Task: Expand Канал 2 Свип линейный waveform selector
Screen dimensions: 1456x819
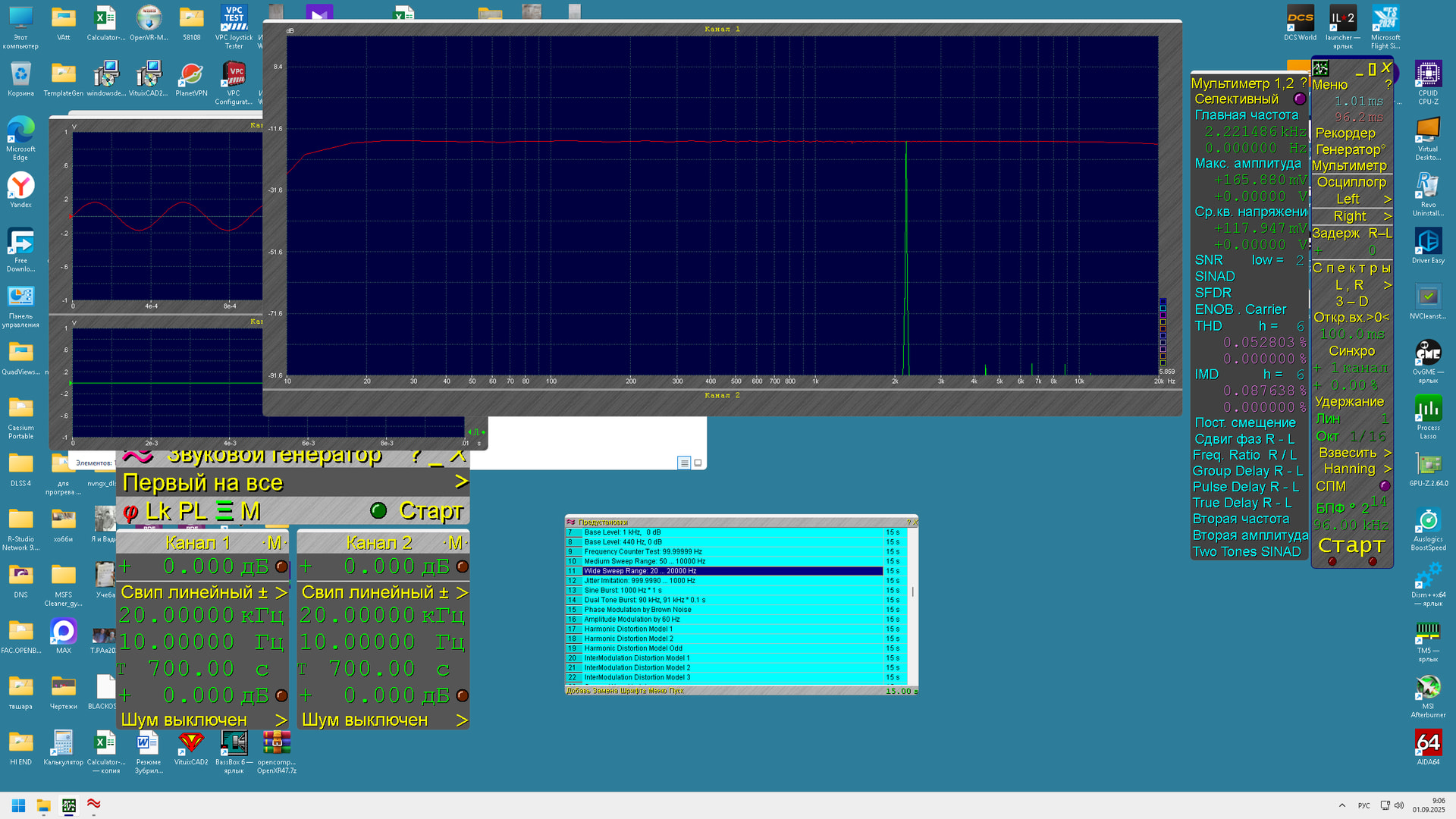Action: tap(461, 592)
